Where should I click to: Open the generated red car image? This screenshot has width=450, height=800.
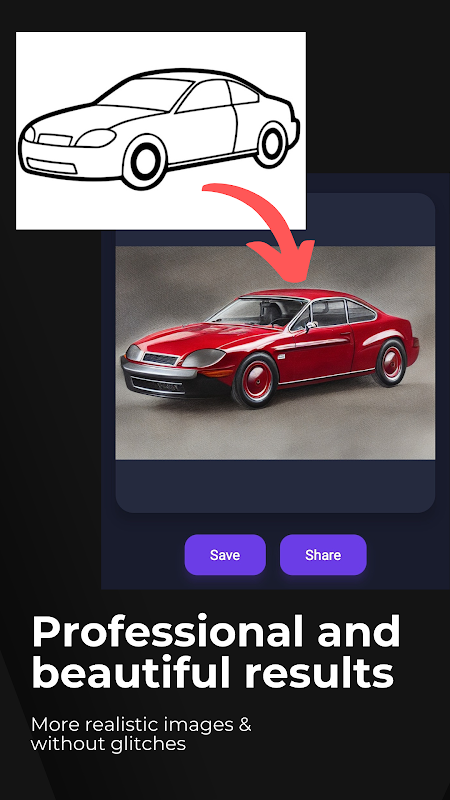coord(275,353)
